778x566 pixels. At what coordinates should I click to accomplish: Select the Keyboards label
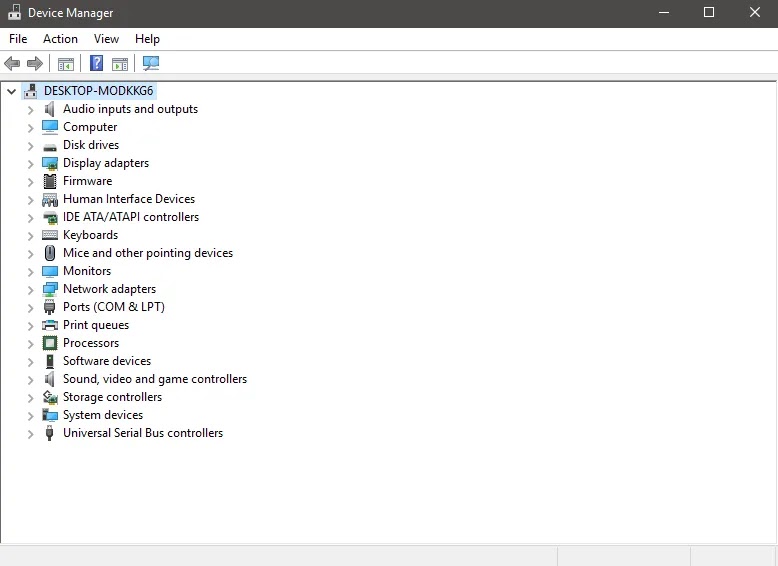90,235
